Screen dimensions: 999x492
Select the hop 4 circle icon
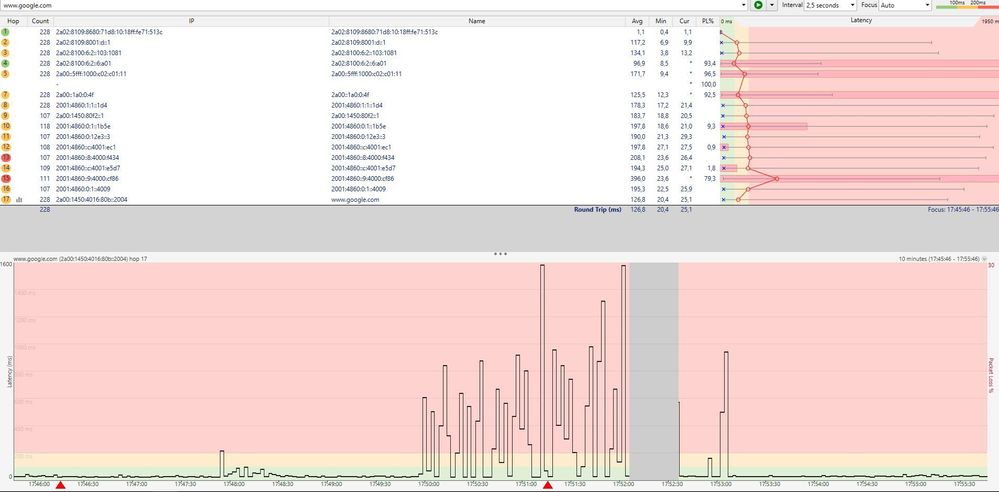(x=6, y=63)
